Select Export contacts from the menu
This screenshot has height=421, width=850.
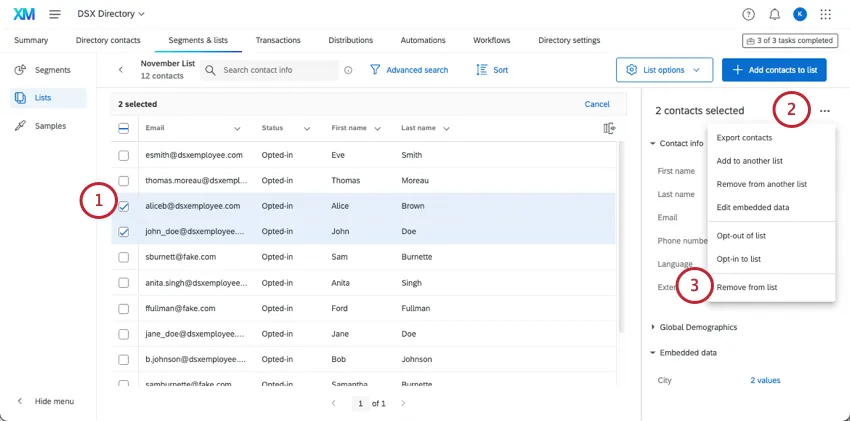tap(744, 137)
